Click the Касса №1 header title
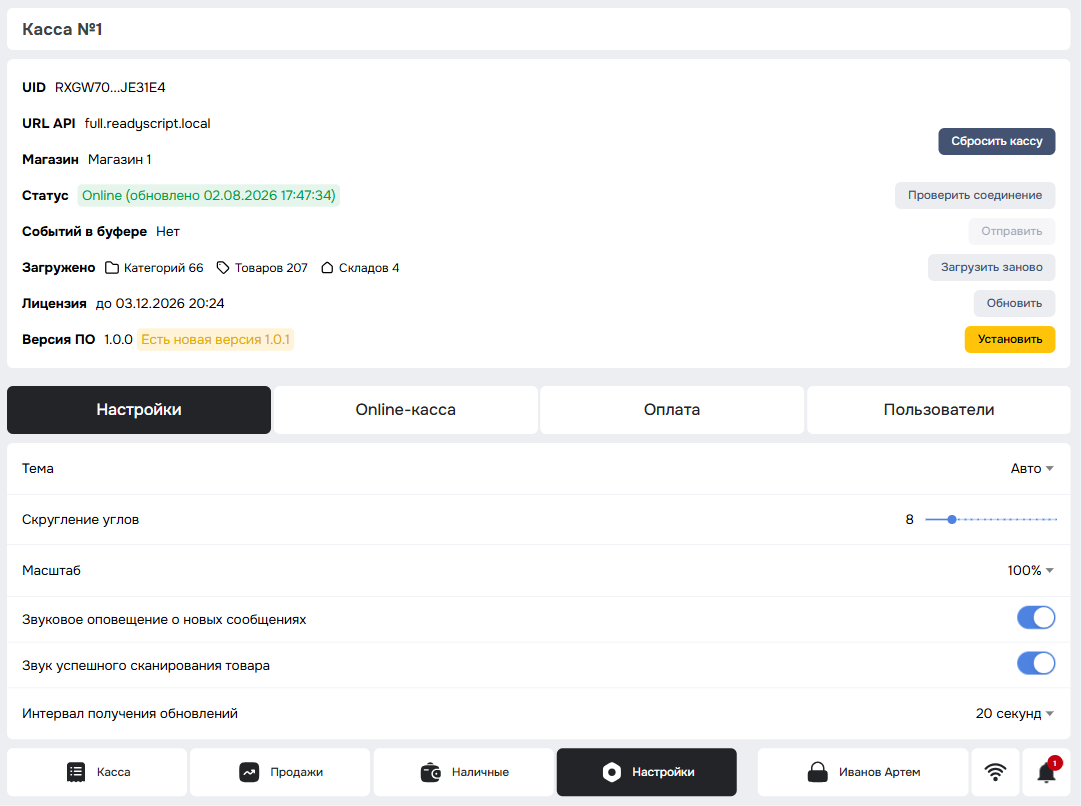Image resolution: width=1081 pixels, height=806 pixels. click(62, 29)
